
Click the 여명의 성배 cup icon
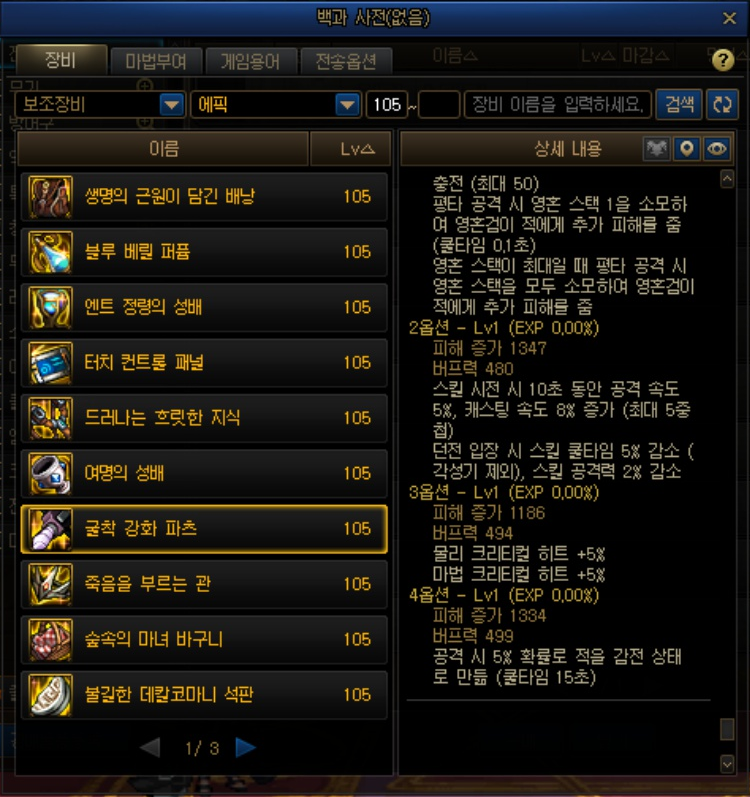pyautogui.click(x=50, y=474)
